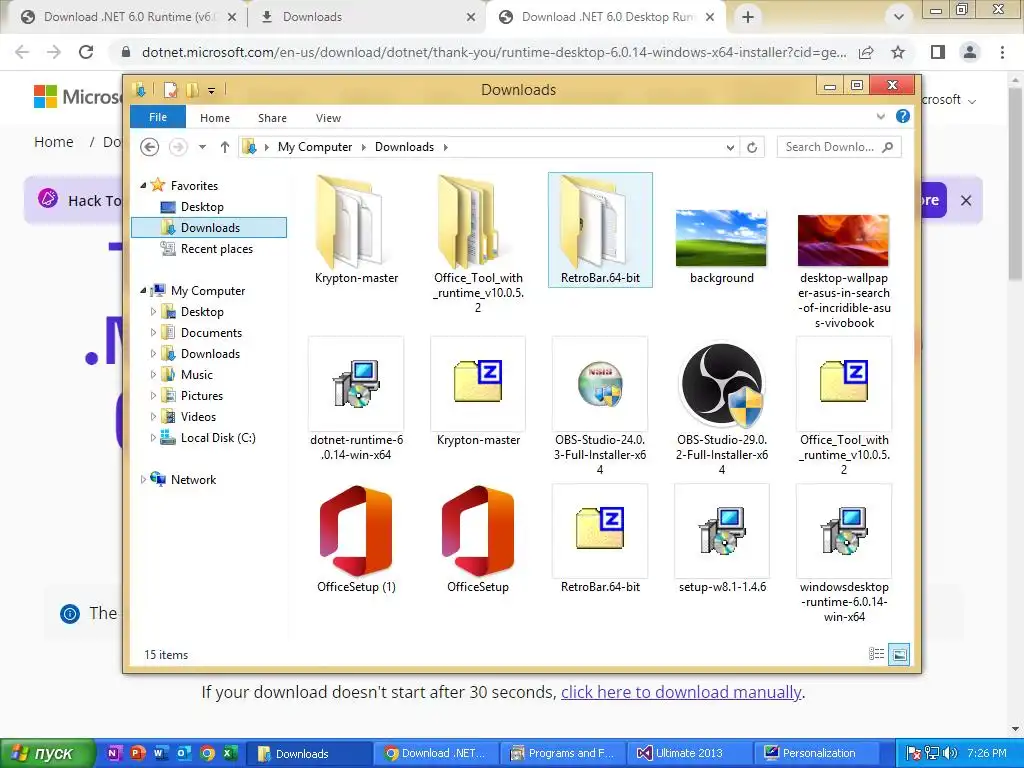Select the OfficeSetup file
This screenshot has width=1024, height=768.
478,539
